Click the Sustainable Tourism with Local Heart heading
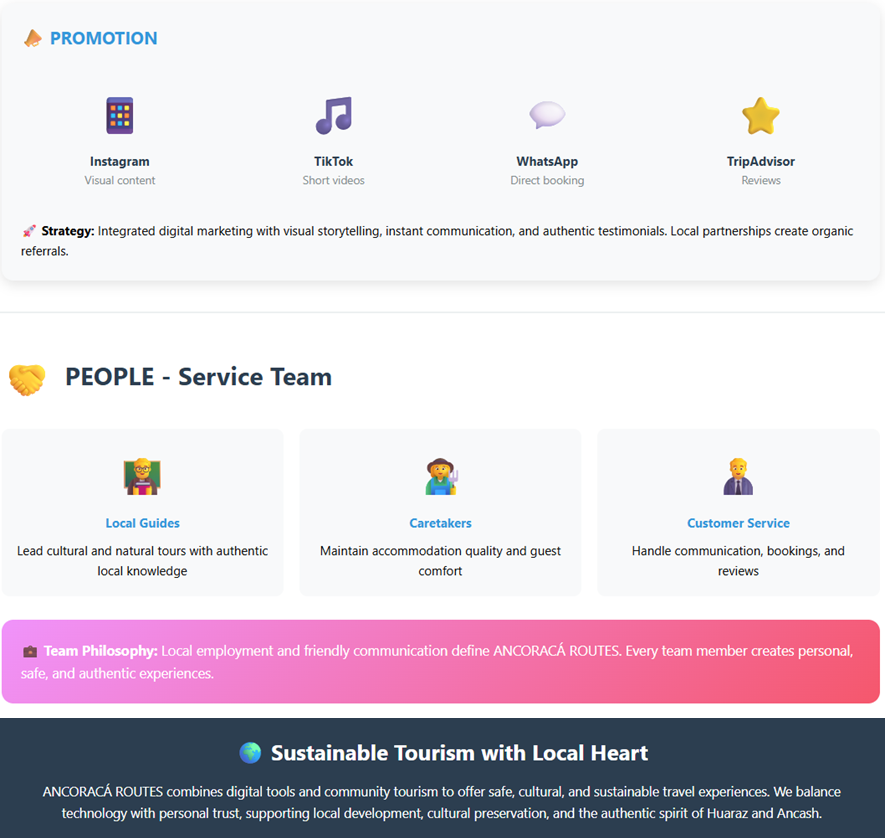Screen dimensions: 885x838 coord(459,753)
